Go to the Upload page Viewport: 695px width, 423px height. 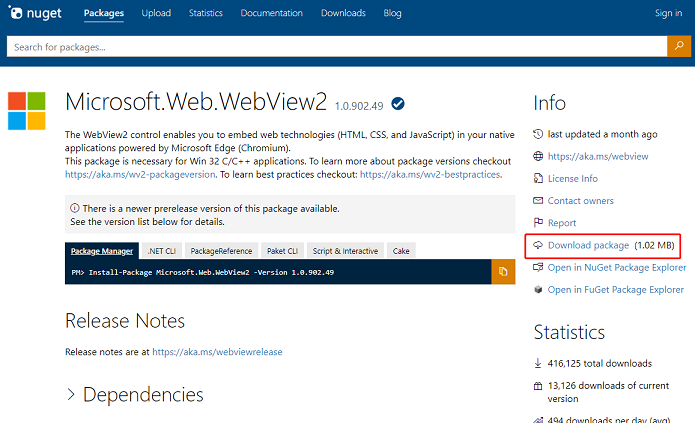click(156, 13)
